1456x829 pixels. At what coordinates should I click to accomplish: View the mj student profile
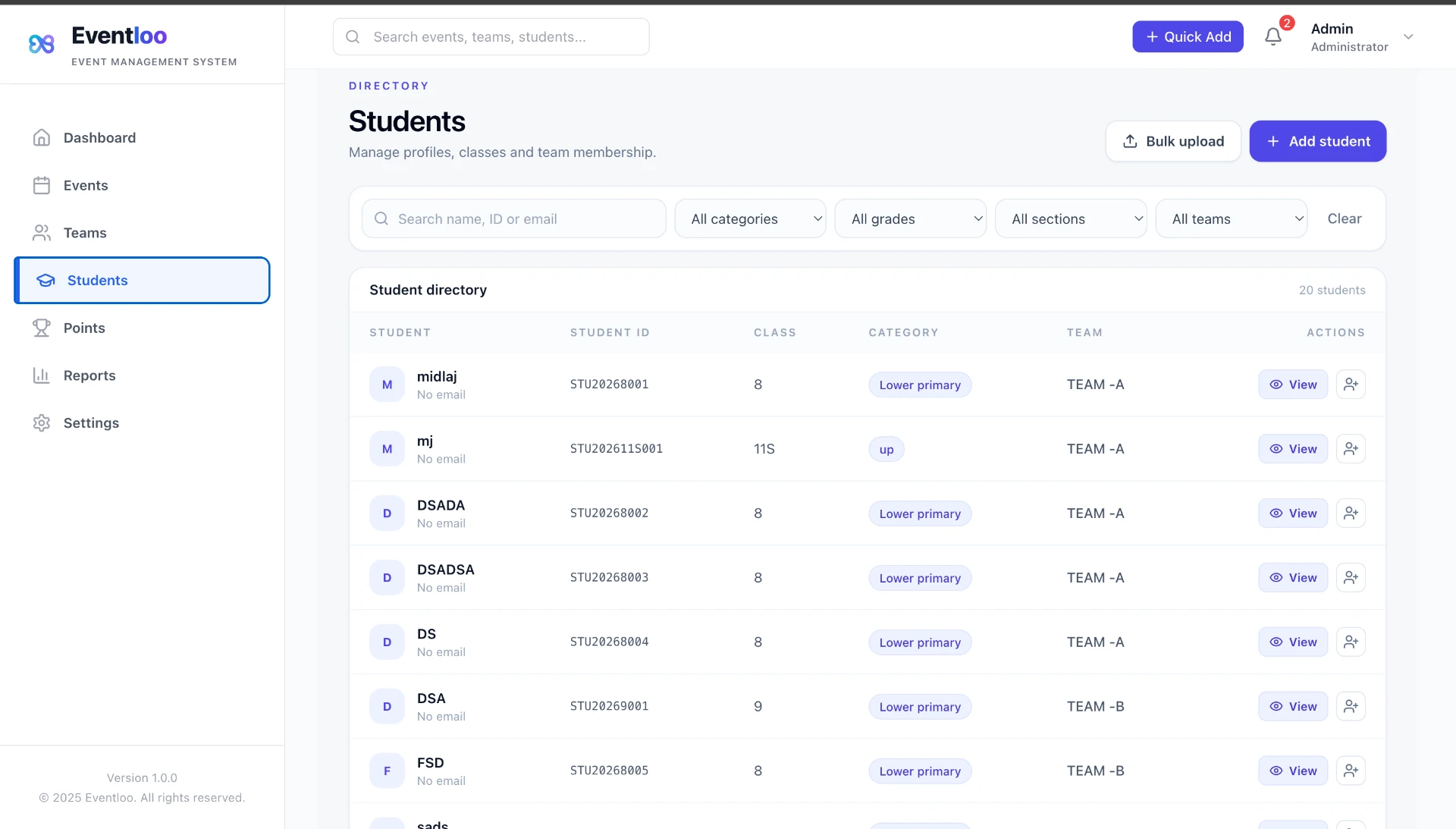click(x=1293, y=449)
